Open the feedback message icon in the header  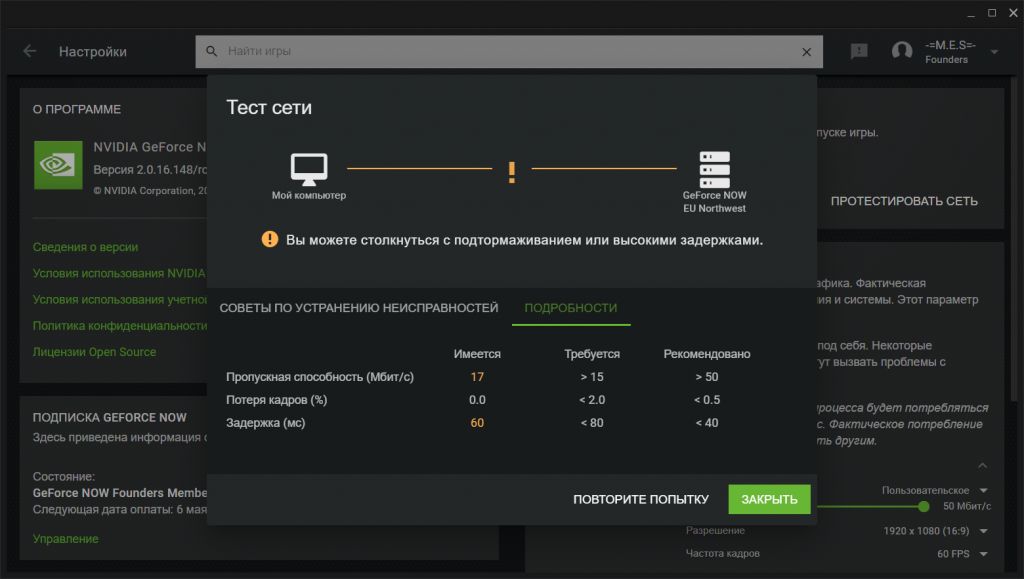[x=859, y=51]
